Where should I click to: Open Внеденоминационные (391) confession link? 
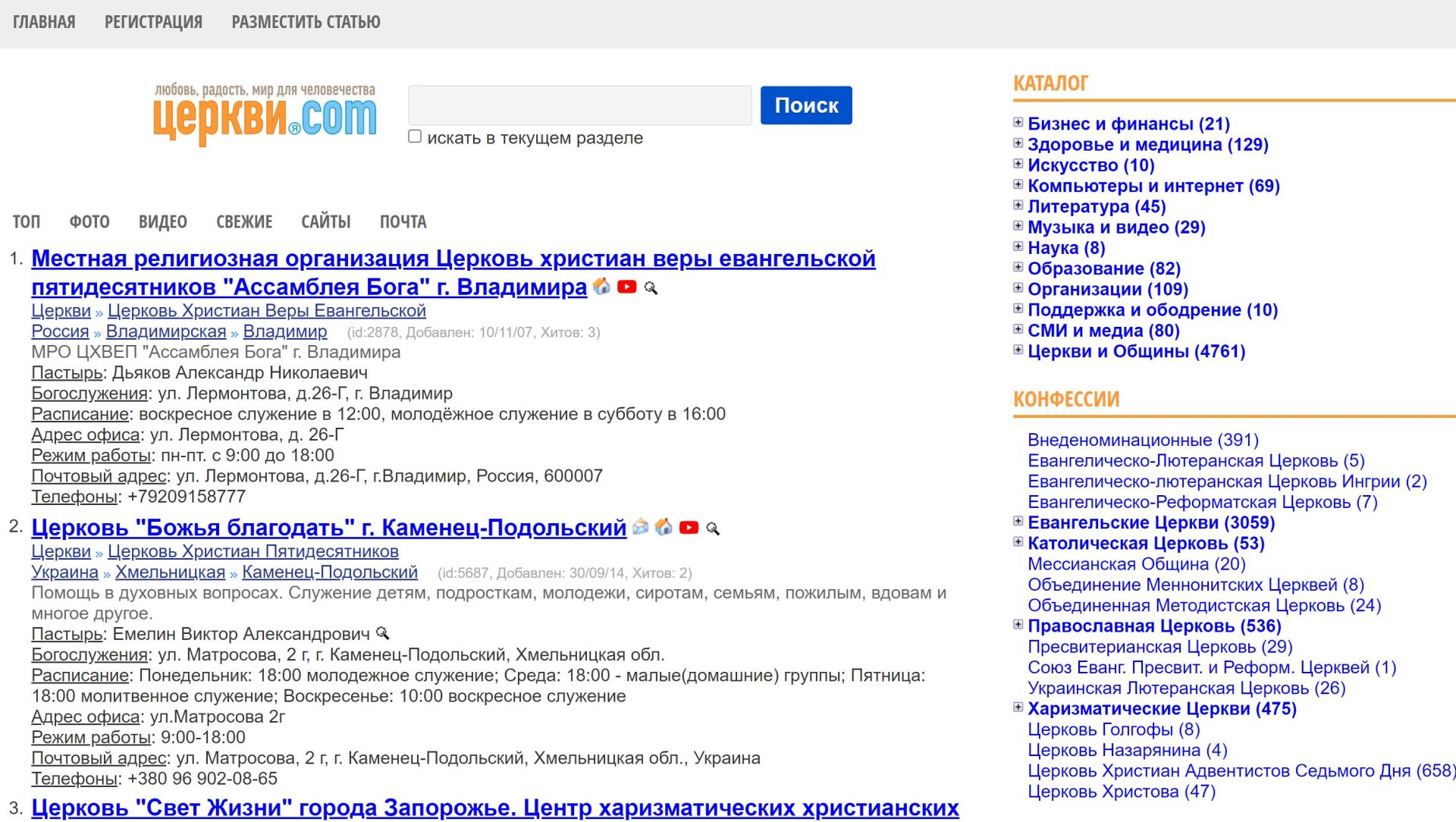[x=1143, y=440]
